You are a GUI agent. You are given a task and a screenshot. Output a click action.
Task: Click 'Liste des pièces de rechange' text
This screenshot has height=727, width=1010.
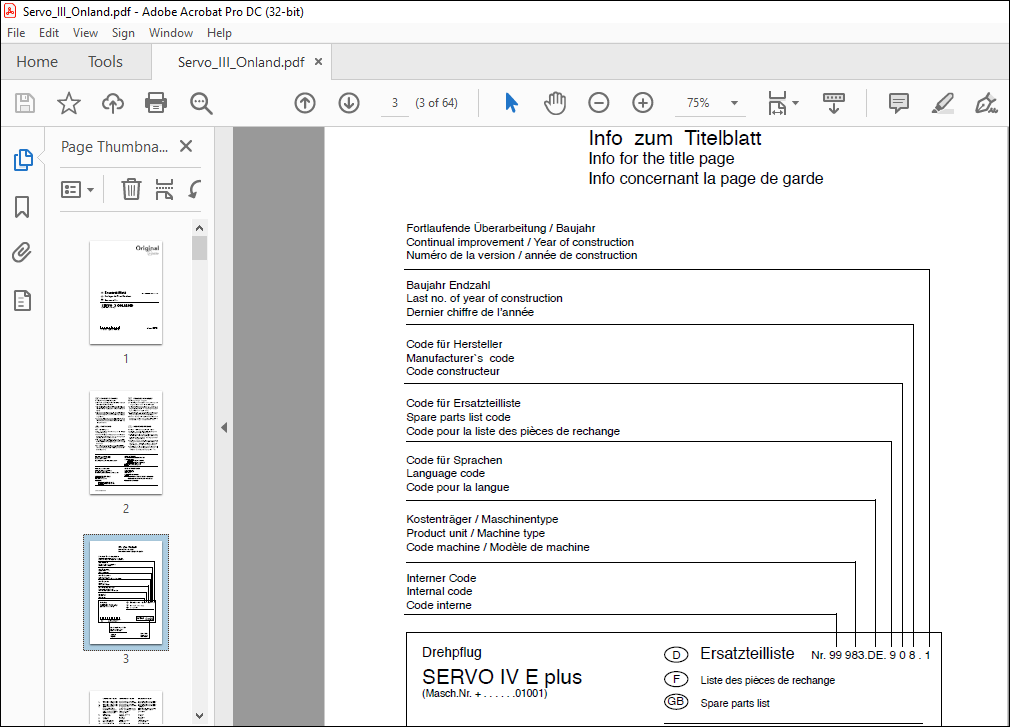click(x=767, y=680)
